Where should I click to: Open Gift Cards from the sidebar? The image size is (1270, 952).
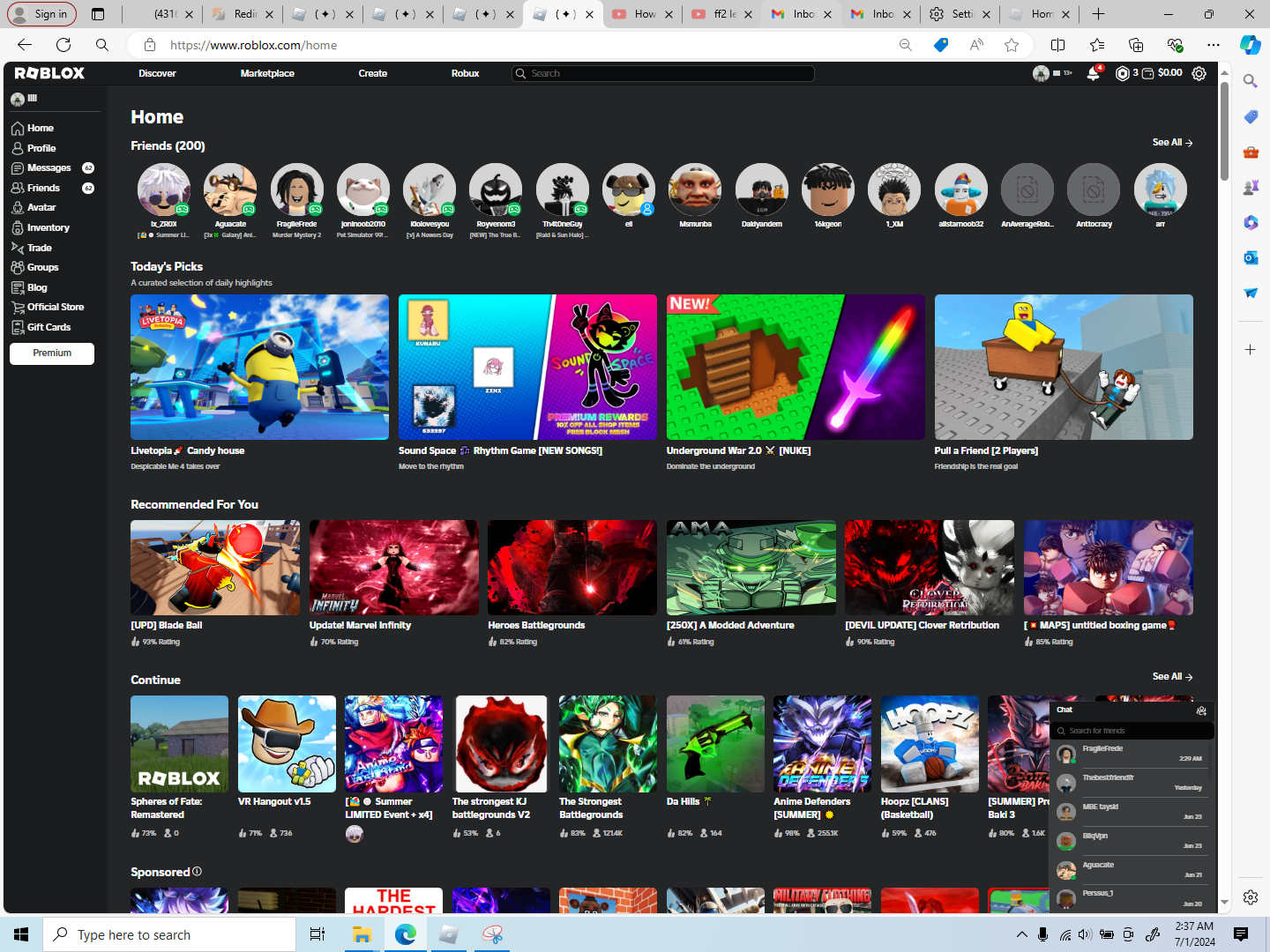(x=49, y=327)
